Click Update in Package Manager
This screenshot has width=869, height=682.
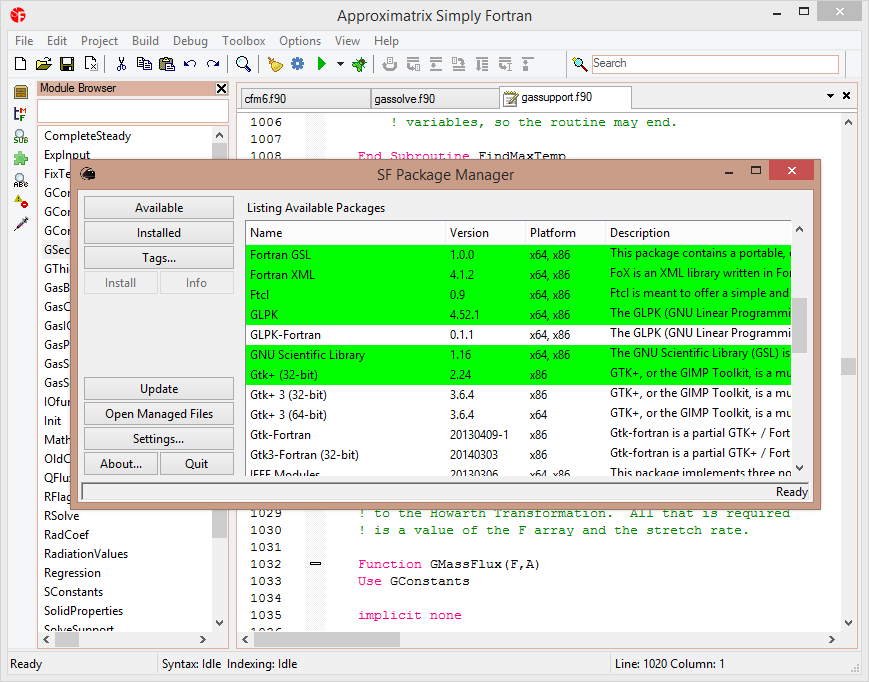coord(159,389)
